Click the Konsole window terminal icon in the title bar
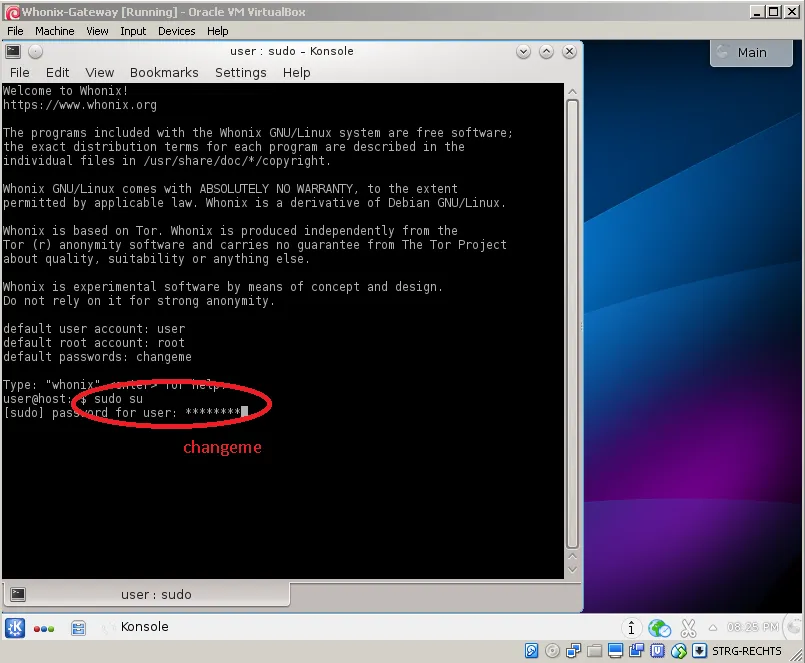Viewport: 805px width, 663px height. 13,51
